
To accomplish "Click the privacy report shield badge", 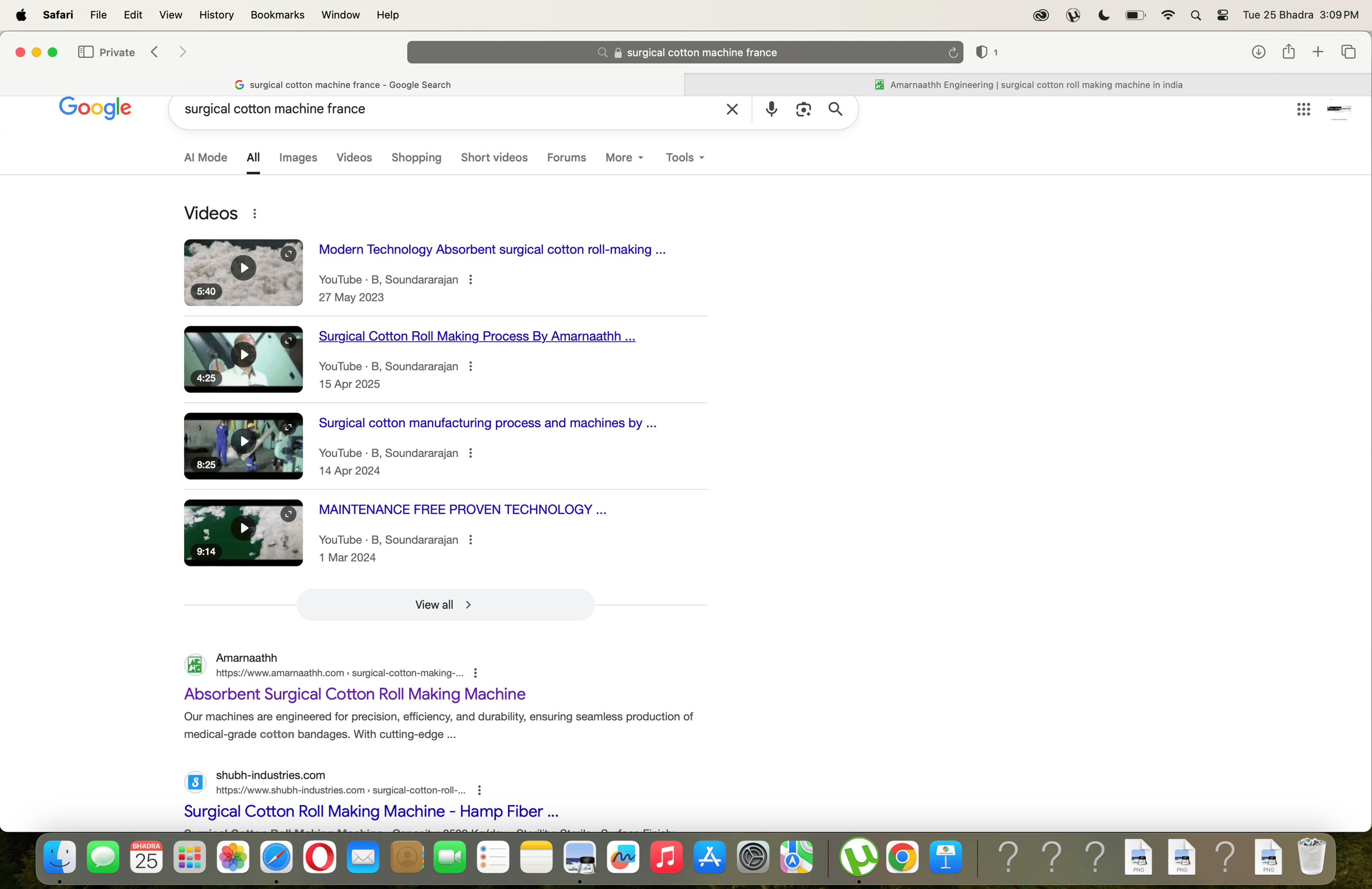I will pos(983,52).
